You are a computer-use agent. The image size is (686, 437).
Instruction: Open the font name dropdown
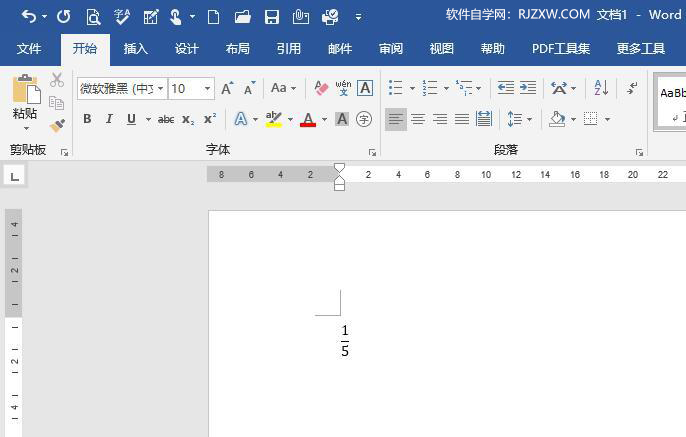tap(161, 89)
